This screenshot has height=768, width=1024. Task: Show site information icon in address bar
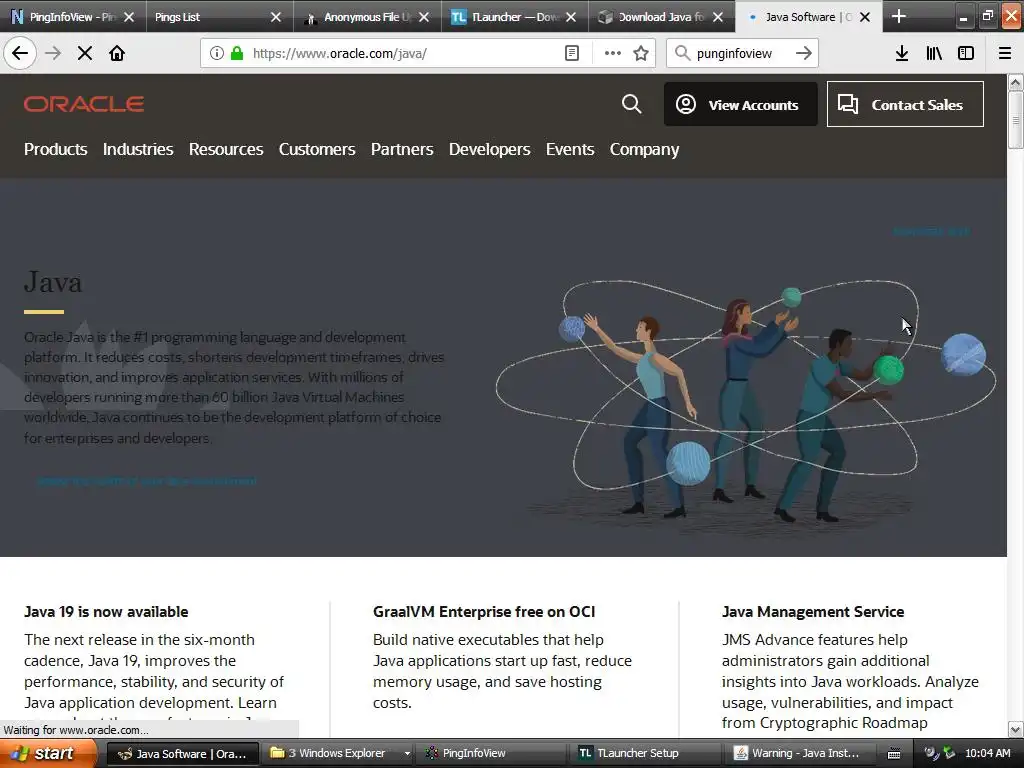(216, 53)
